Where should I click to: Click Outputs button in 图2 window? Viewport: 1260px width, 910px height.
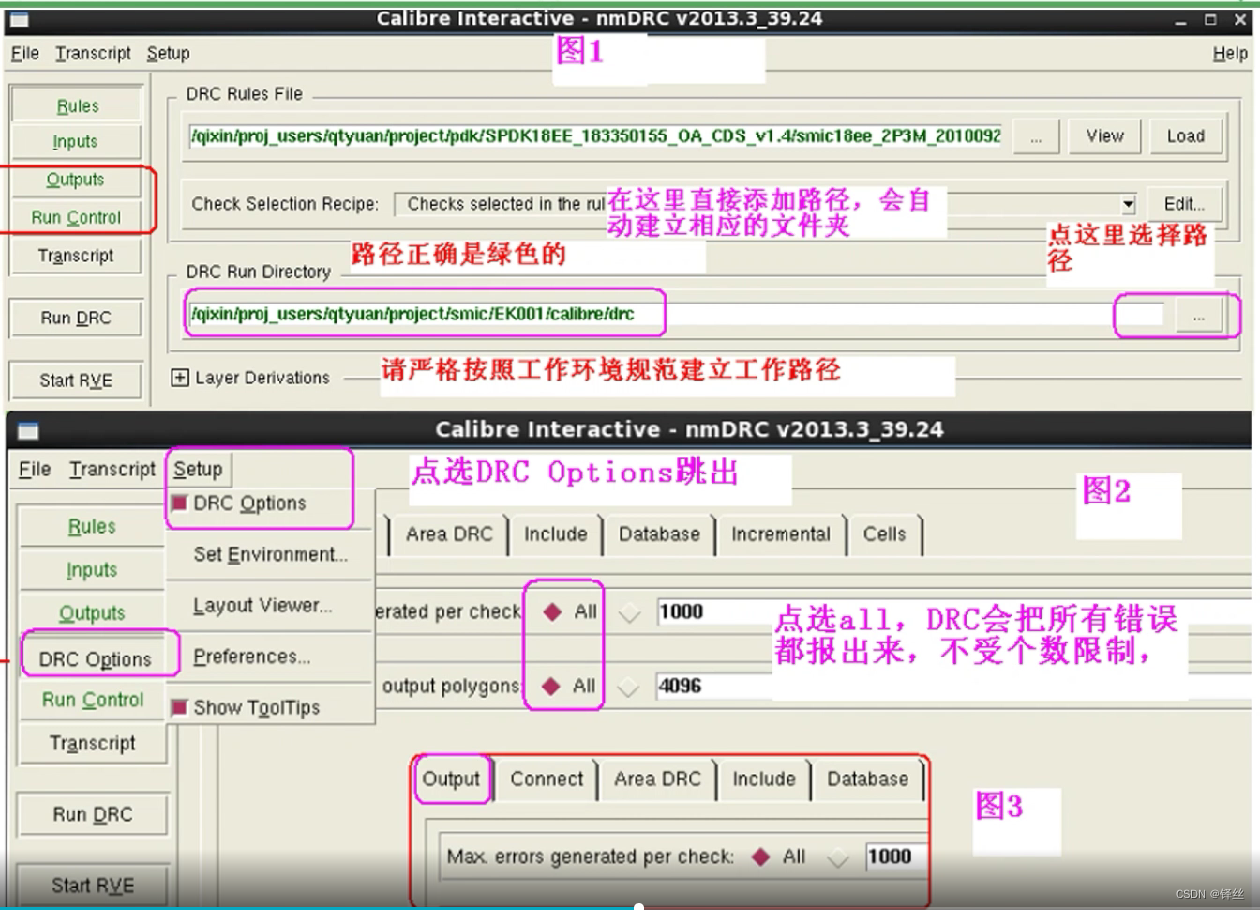(92, 613)
